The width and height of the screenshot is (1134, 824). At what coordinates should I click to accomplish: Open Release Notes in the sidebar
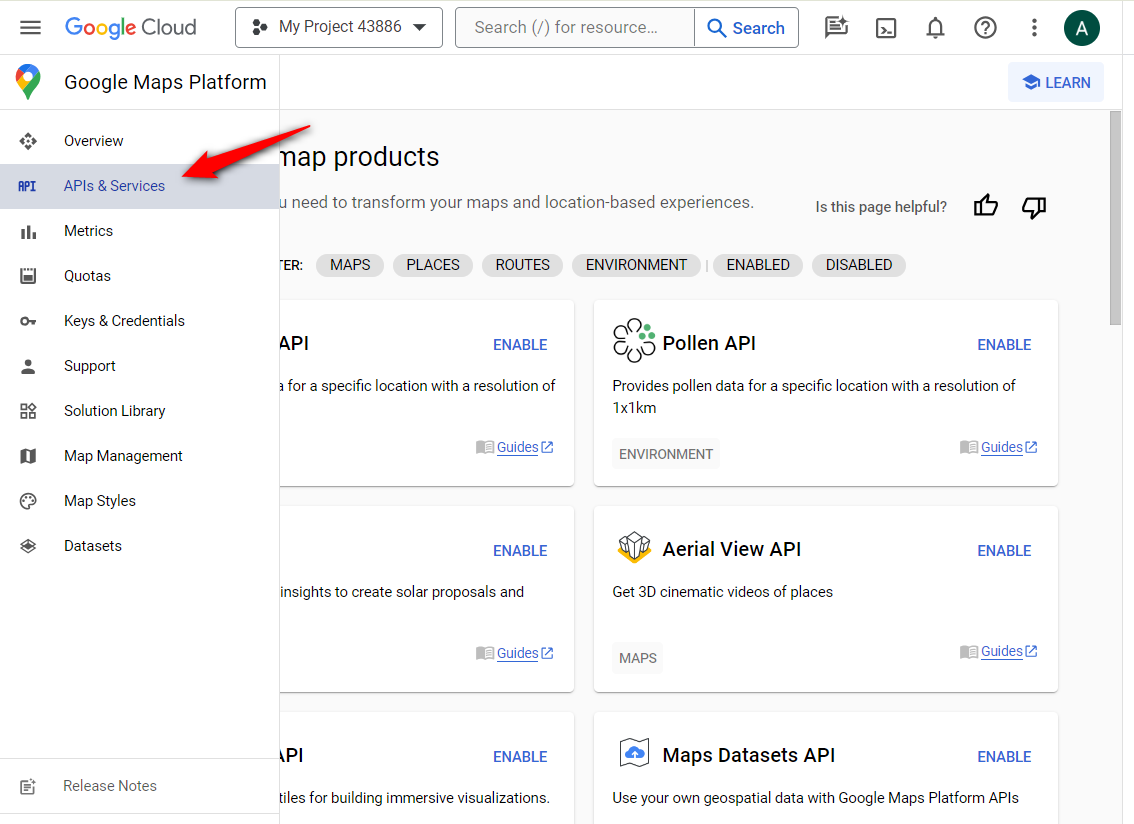(140, 786)
